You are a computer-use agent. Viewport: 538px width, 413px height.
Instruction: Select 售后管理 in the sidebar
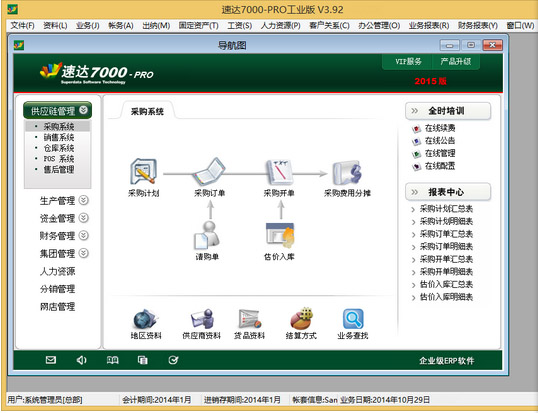[58, 169]
